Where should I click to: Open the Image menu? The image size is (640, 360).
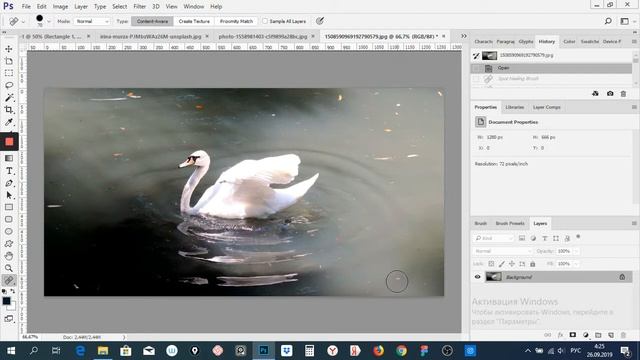tap(60, 7)
